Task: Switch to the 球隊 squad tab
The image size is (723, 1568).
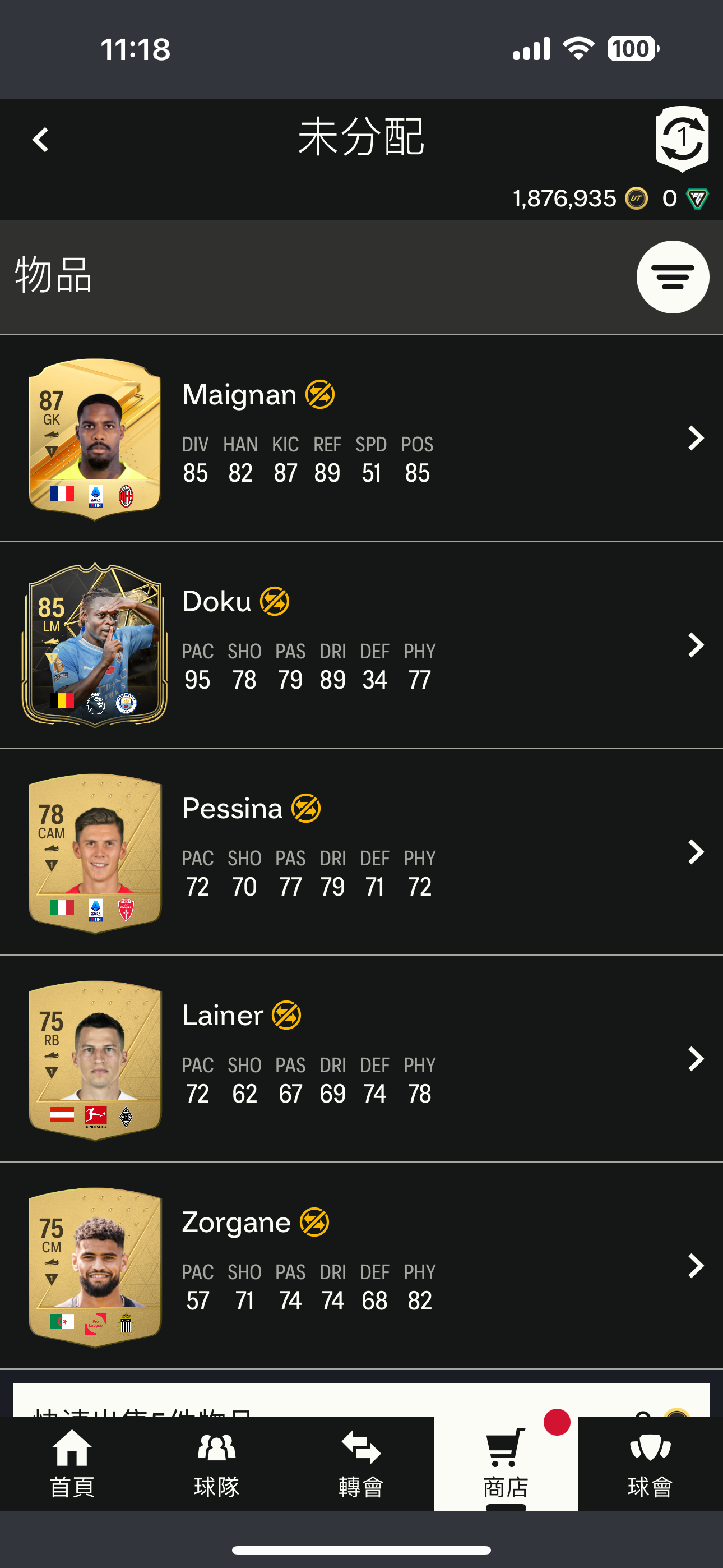Action: click(217, 1463)
